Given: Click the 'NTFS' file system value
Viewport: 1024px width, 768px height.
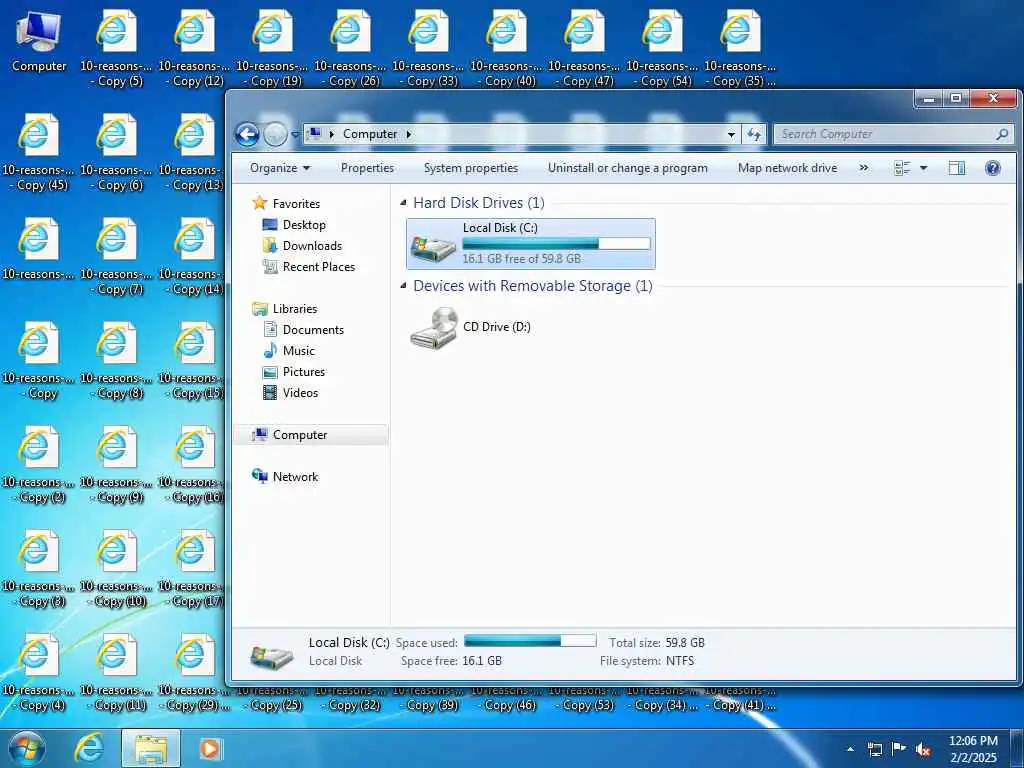Looking at the screenshot, I should pos(680,661).
